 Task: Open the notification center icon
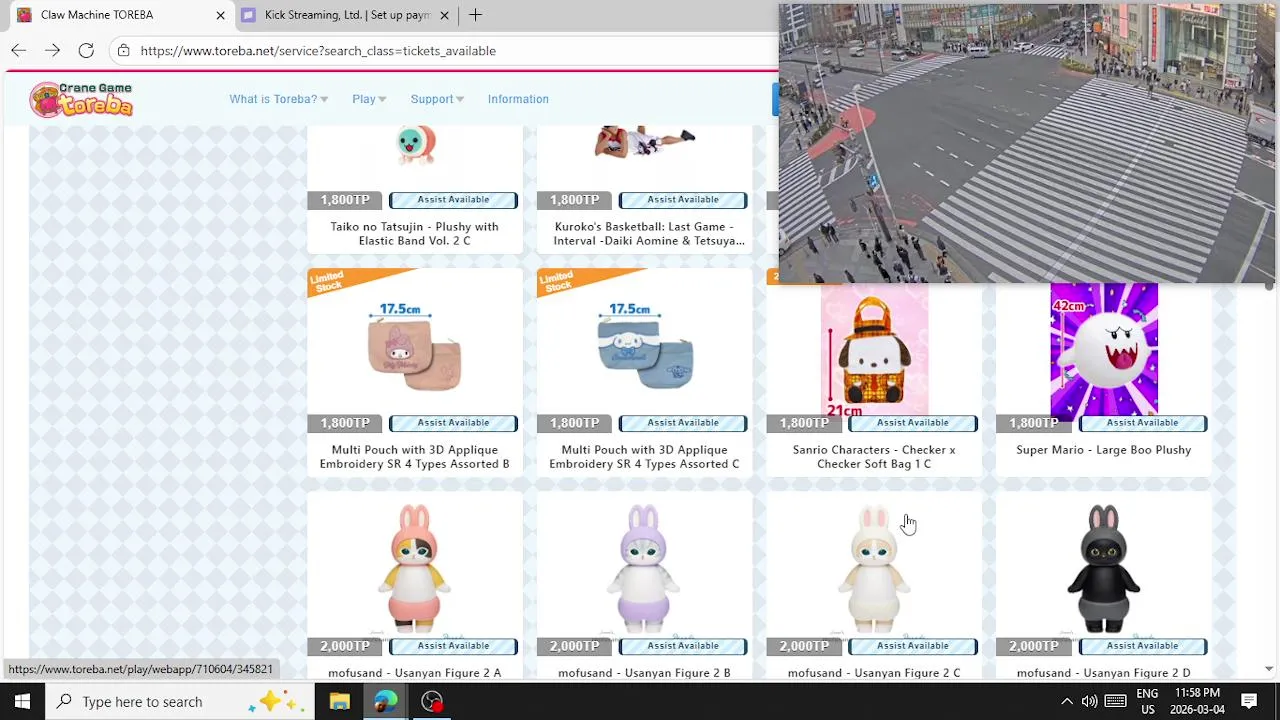[x=1249, y=701]
